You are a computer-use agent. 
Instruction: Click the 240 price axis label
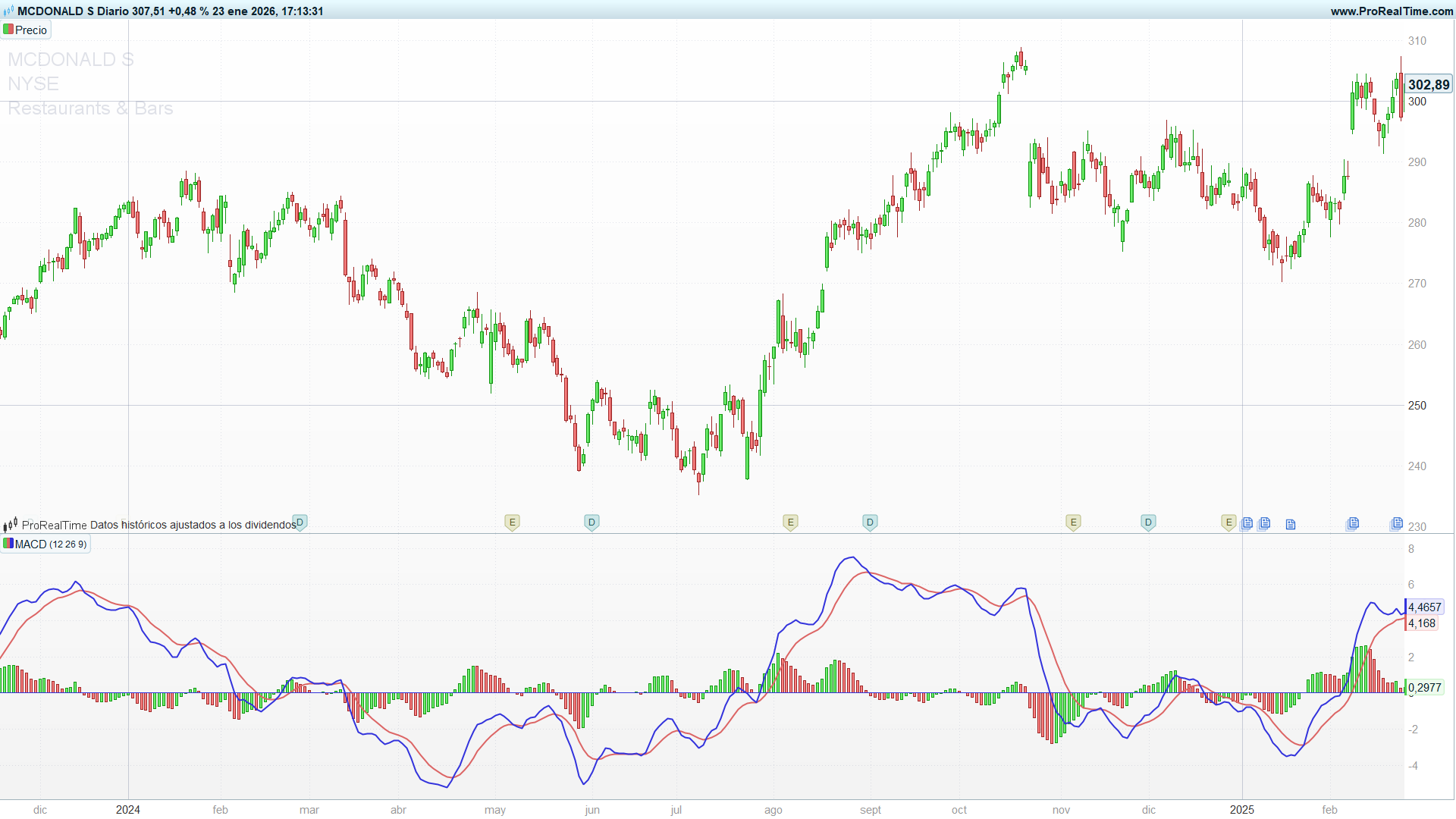1417,466
